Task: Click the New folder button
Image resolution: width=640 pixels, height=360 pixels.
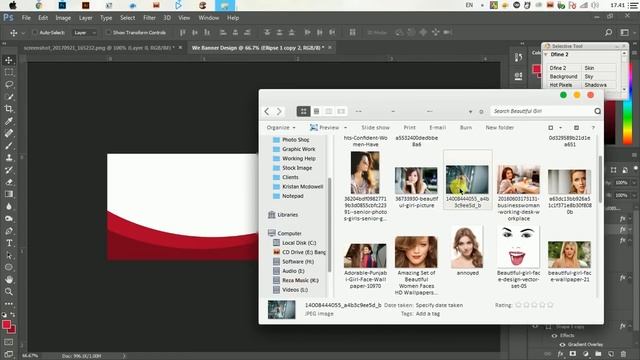Action: 500,127
